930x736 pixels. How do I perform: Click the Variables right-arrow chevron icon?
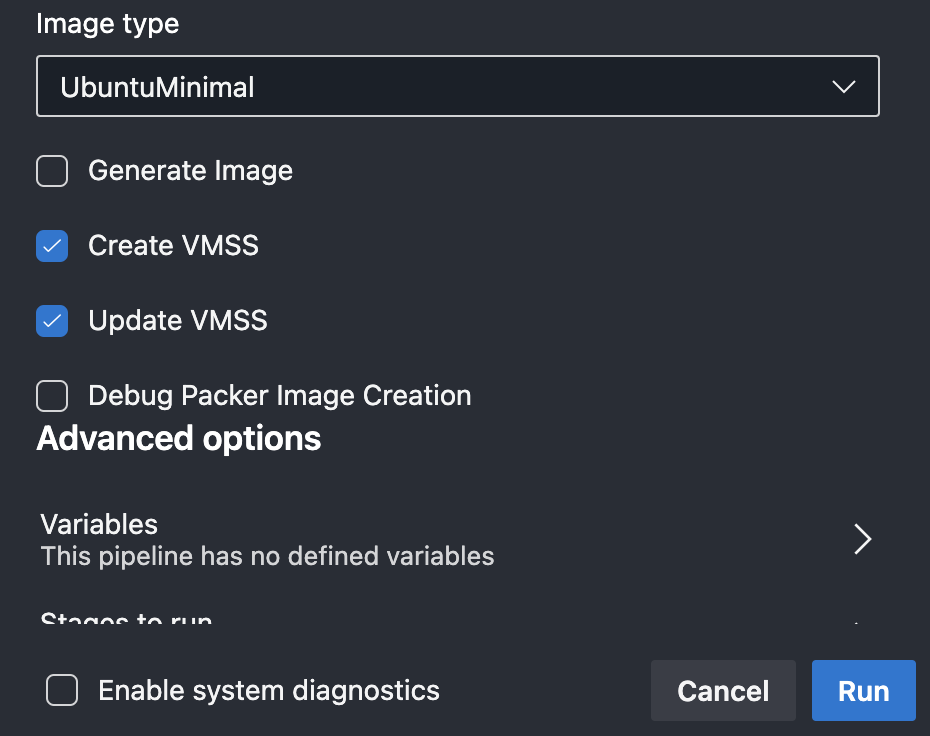pyautogui.click(x=861, y=538)
